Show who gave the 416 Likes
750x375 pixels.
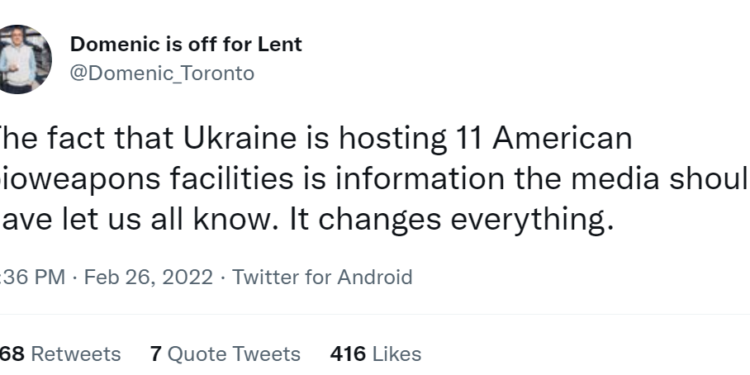click(375, 354)
